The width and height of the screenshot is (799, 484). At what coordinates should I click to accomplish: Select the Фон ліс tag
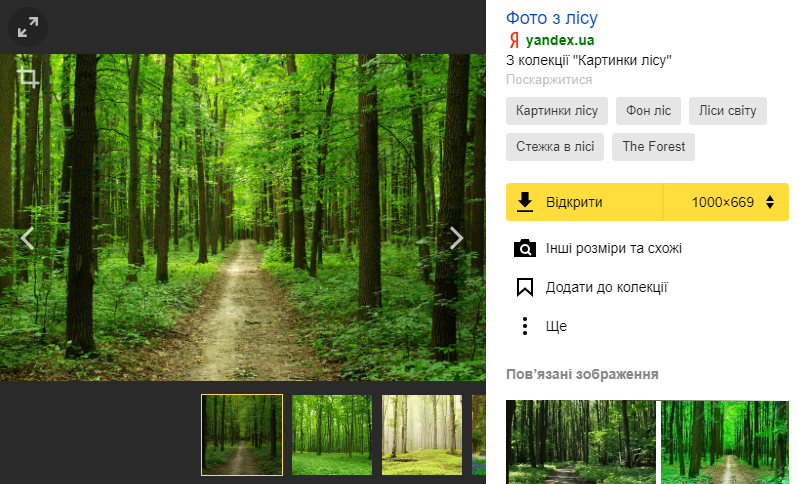[648, 111]
